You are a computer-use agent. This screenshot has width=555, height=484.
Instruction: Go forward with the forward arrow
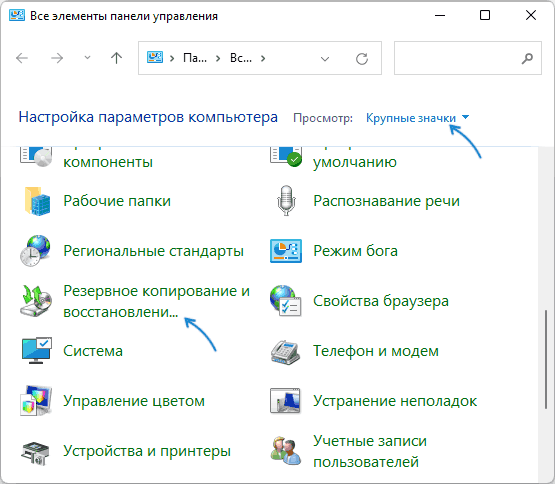57,58
